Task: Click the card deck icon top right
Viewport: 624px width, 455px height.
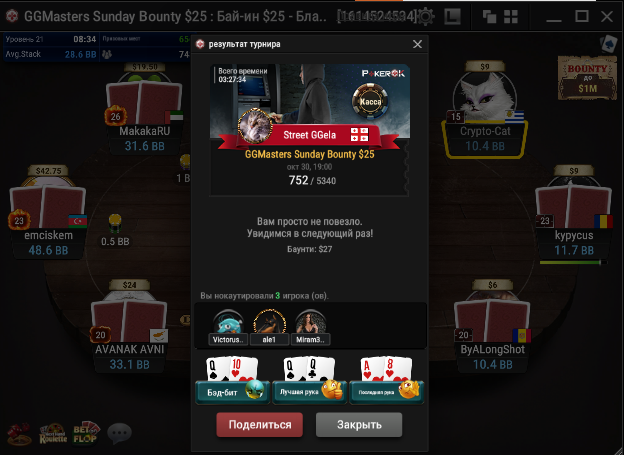Action: (x=609, y=44)
